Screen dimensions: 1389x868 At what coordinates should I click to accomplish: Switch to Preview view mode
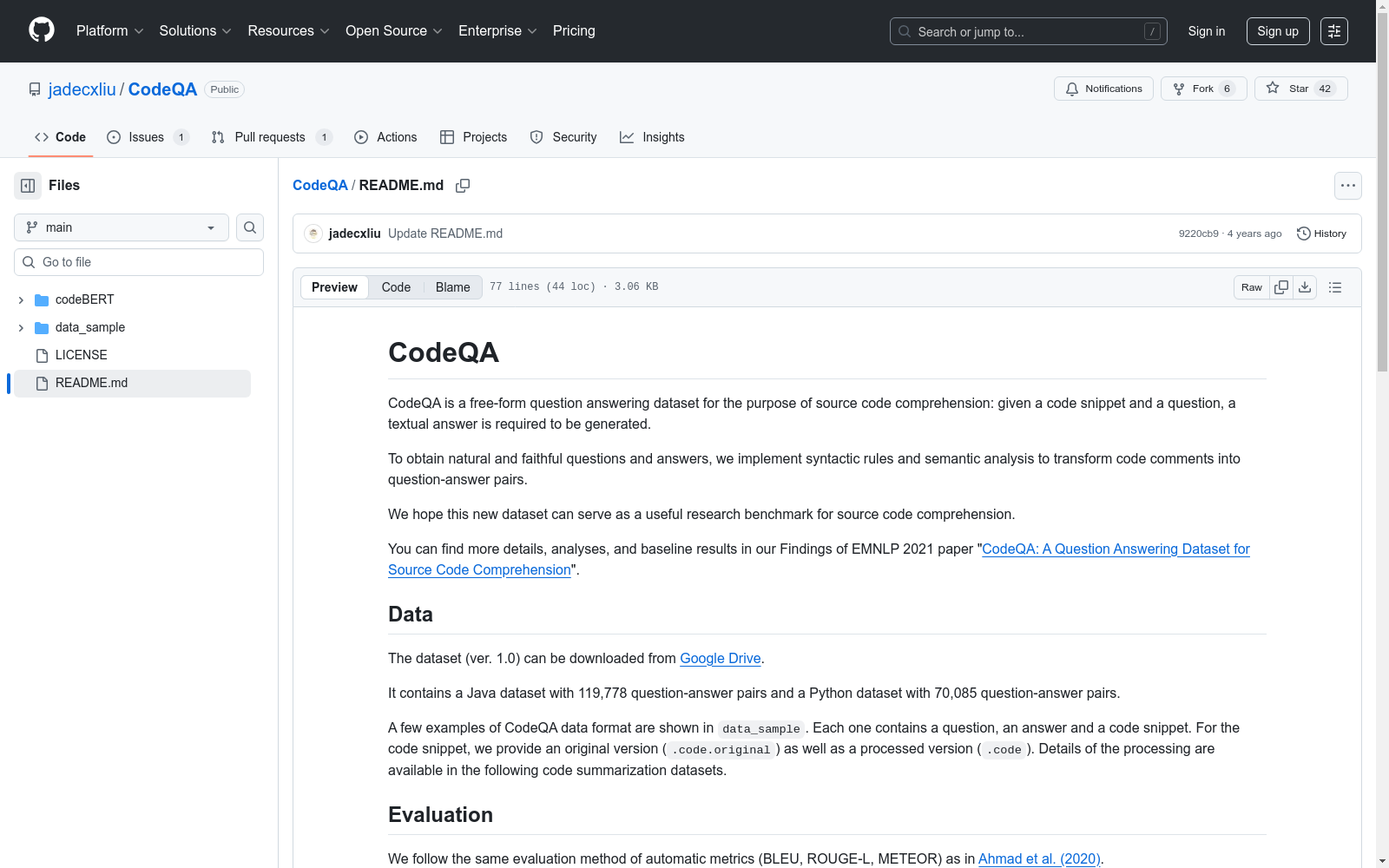(x=334, y=287)
